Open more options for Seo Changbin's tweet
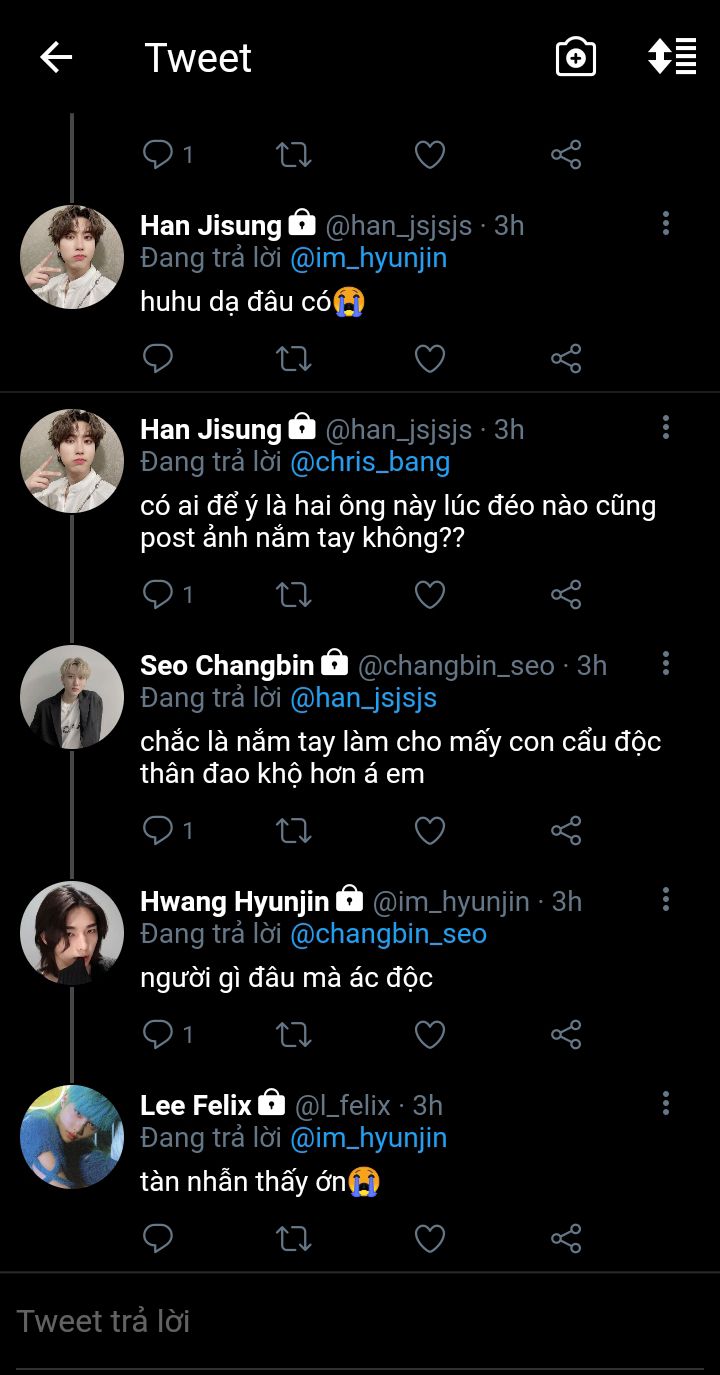The width and height of the screenshot is (720, 1375). pyautogui.click(x=665, y=664)
